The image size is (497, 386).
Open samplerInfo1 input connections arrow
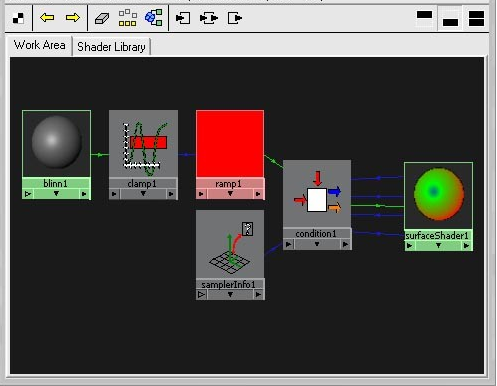pos(201,294)
